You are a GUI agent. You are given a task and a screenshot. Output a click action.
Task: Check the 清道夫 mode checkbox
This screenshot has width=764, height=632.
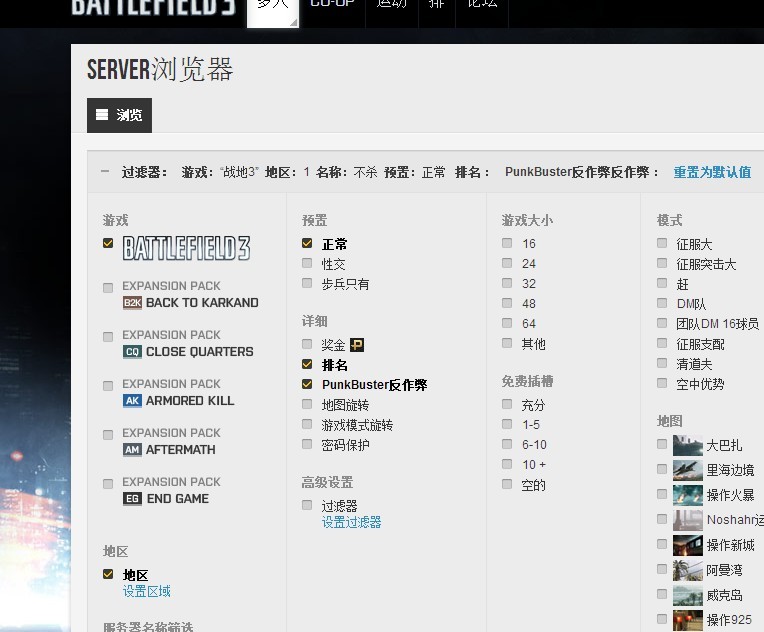[x=662, y=363]
